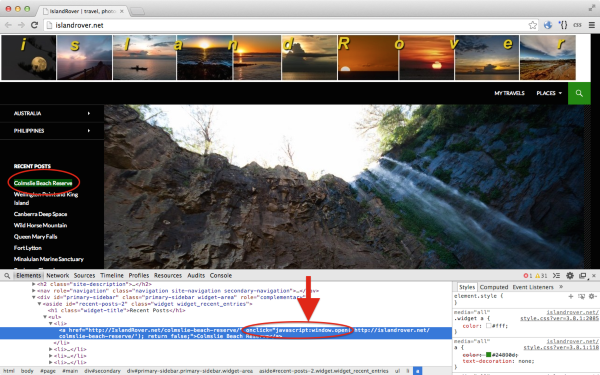This screenshot has width=600, height=375.
Task: Undock DevTools with the dock icon
Action: pyautogui.click(x=582, y=276)
